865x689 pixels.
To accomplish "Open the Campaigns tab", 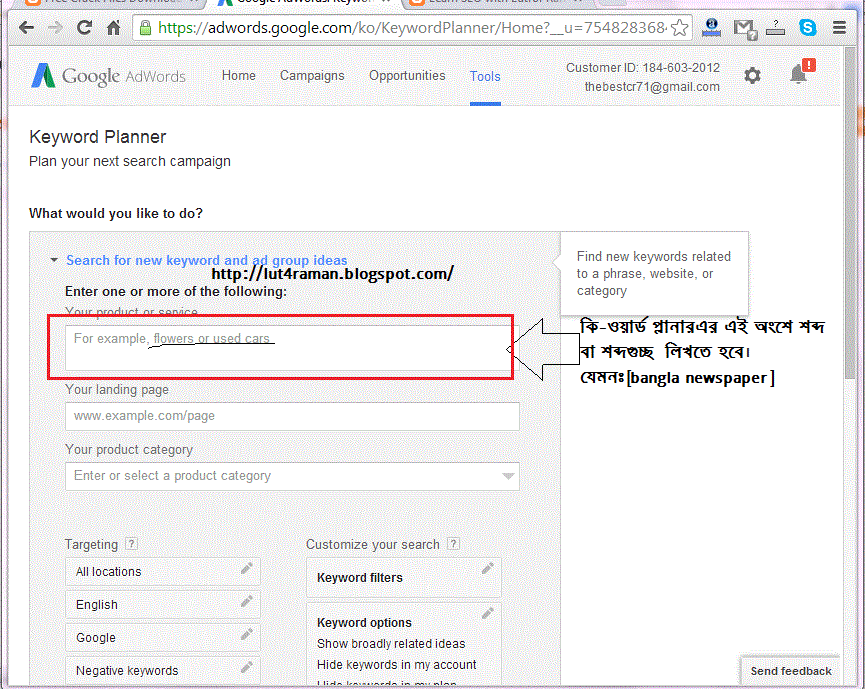I will click(312, 76).
